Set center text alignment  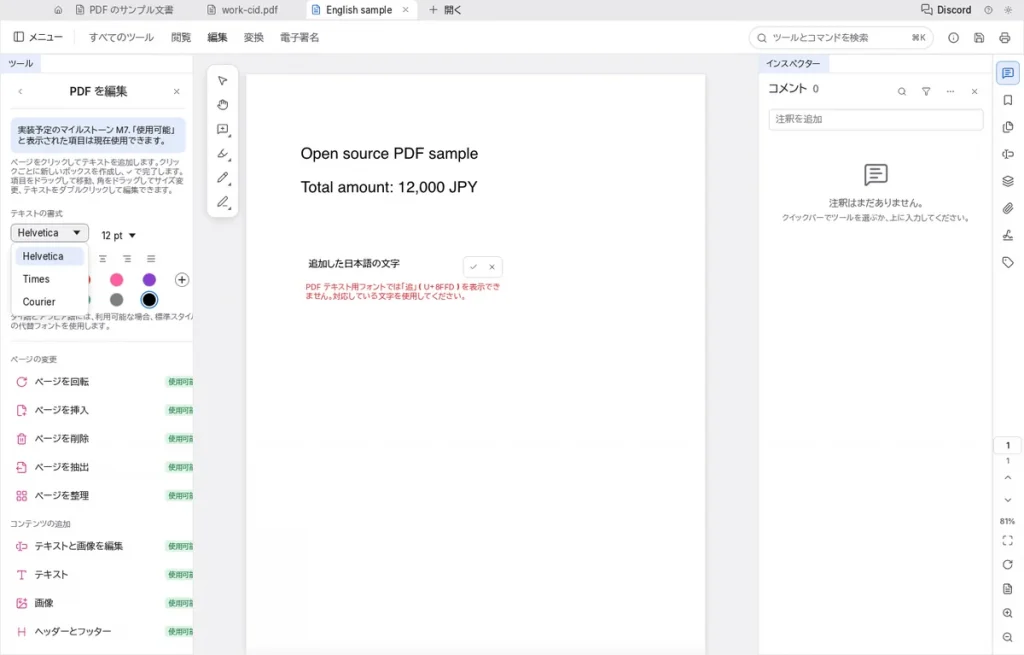tap(103, 259)
